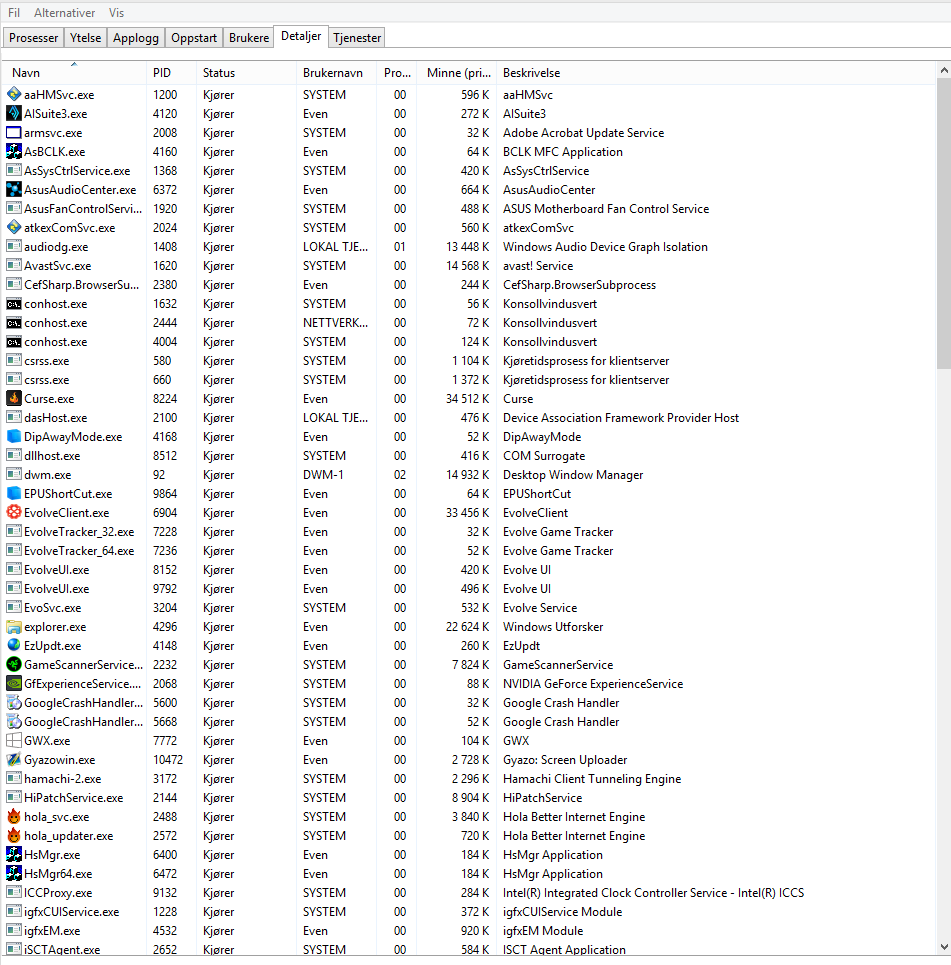The width and height of the screenshot is (951, 965).
Task: Switch to the Prosesser tab
Action: click(x=33, y=38)
